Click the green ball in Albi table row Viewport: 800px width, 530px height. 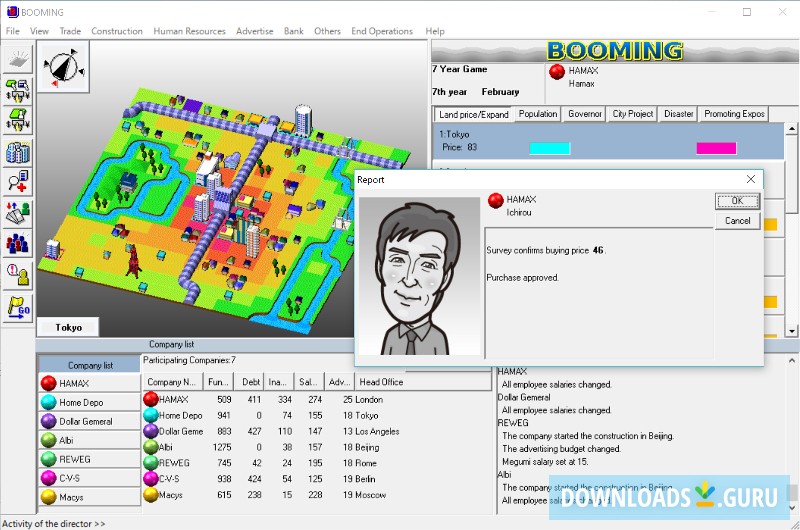tap(151, 447)
